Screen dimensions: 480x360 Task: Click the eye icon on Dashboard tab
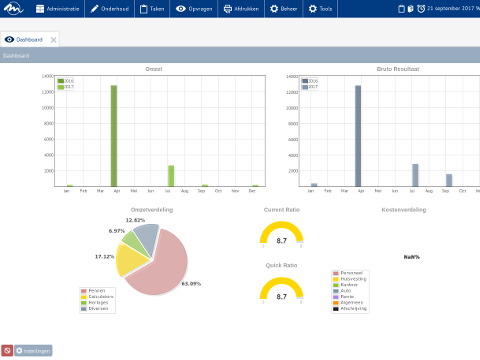9,40
